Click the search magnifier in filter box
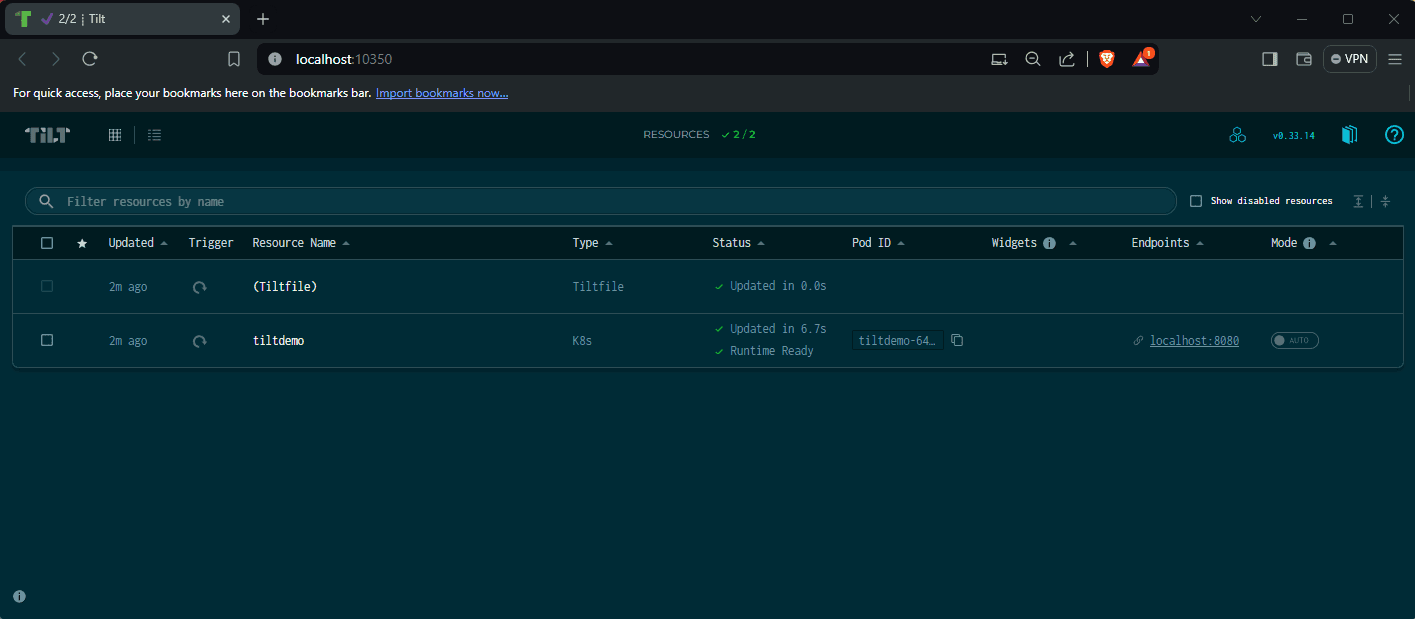The image size is (1415, 619). (x=46, y=201)
